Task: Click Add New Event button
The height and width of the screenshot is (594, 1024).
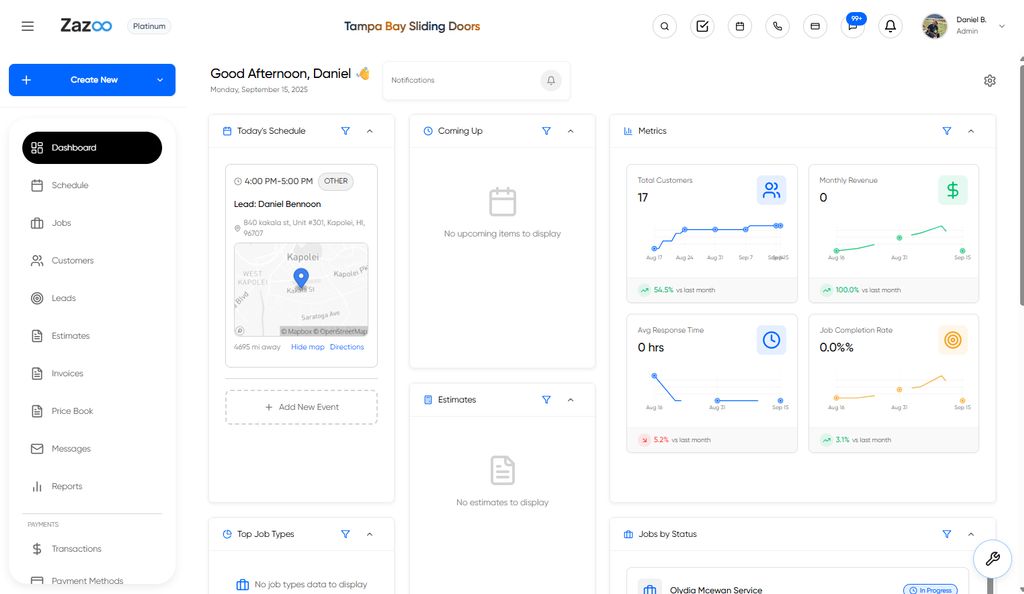Action: [301, 407]
